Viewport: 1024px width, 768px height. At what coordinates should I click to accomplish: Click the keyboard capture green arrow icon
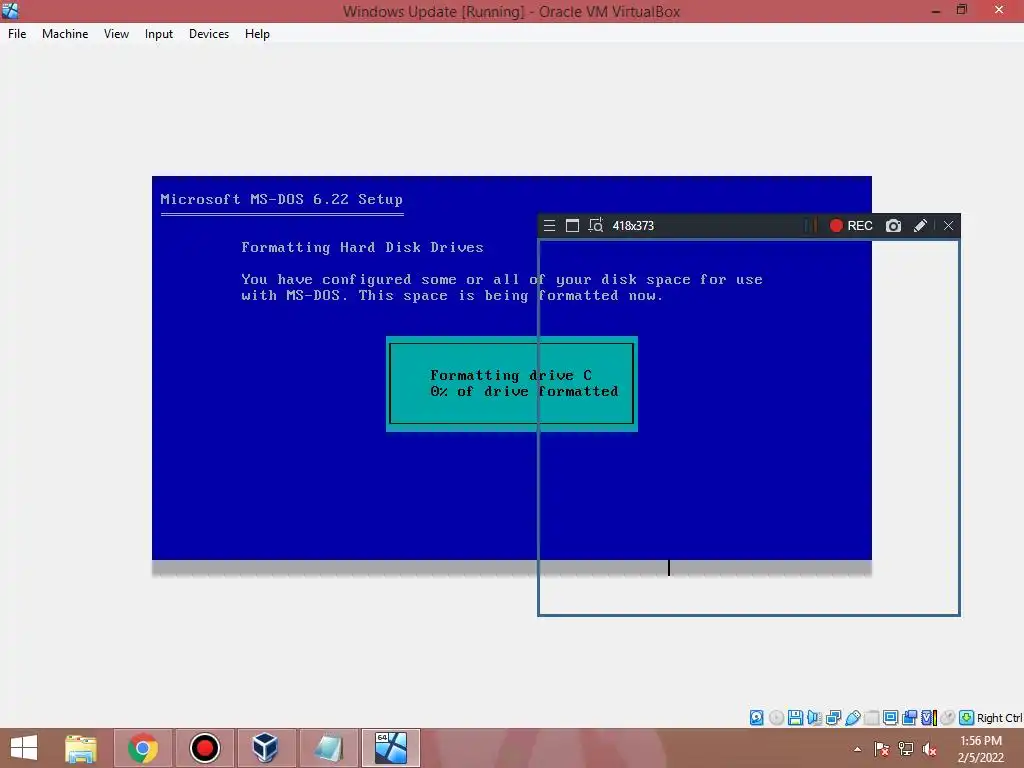967,718
